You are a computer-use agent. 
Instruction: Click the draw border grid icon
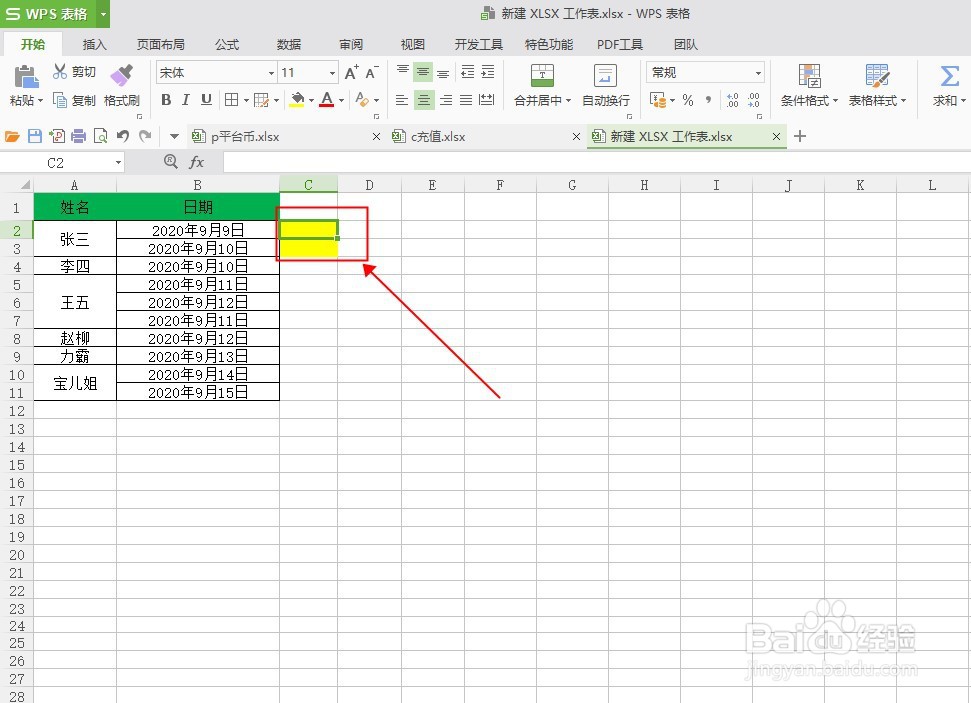pyautogui.click(x=261, y=100)
